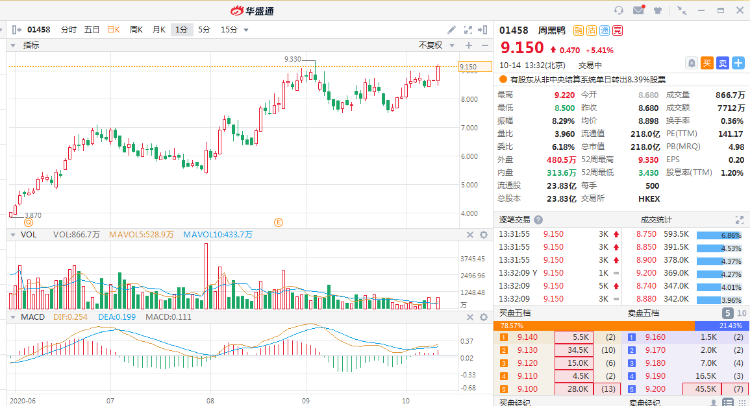Open the customer service headset icon
750x406 pixels.
(x=620, y=10)
